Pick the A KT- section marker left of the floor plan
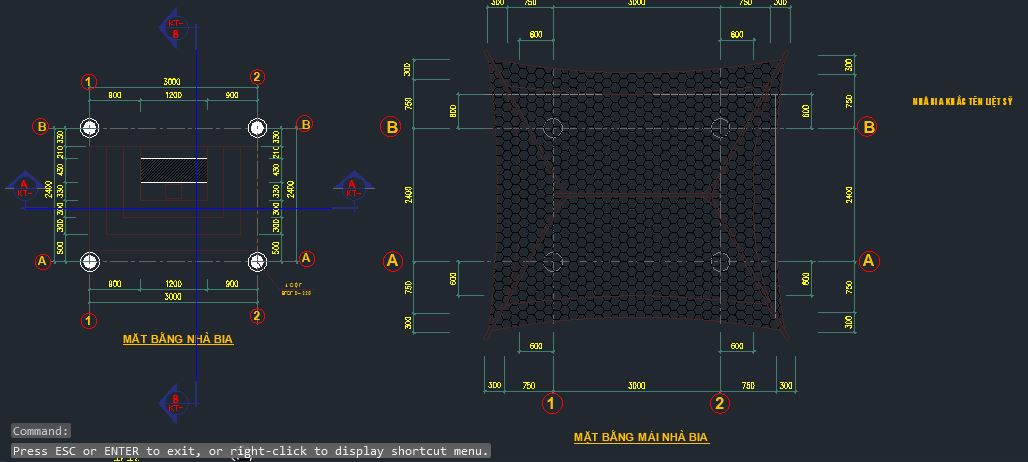The height and width of the screenshot is (462, 1028). (25, 187)
